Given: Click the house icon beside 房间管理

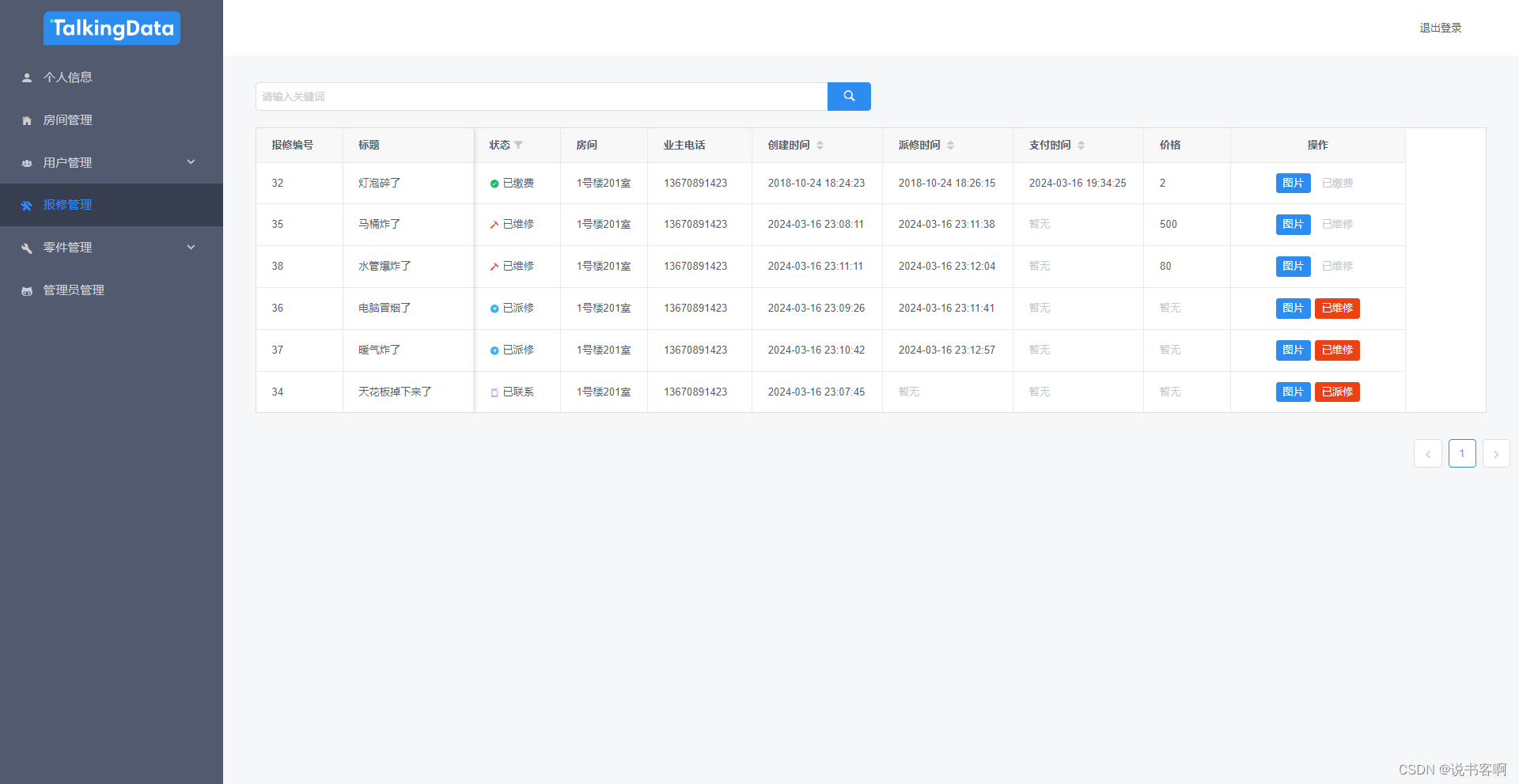Looking at the screenshot, I should coord(27,120).
